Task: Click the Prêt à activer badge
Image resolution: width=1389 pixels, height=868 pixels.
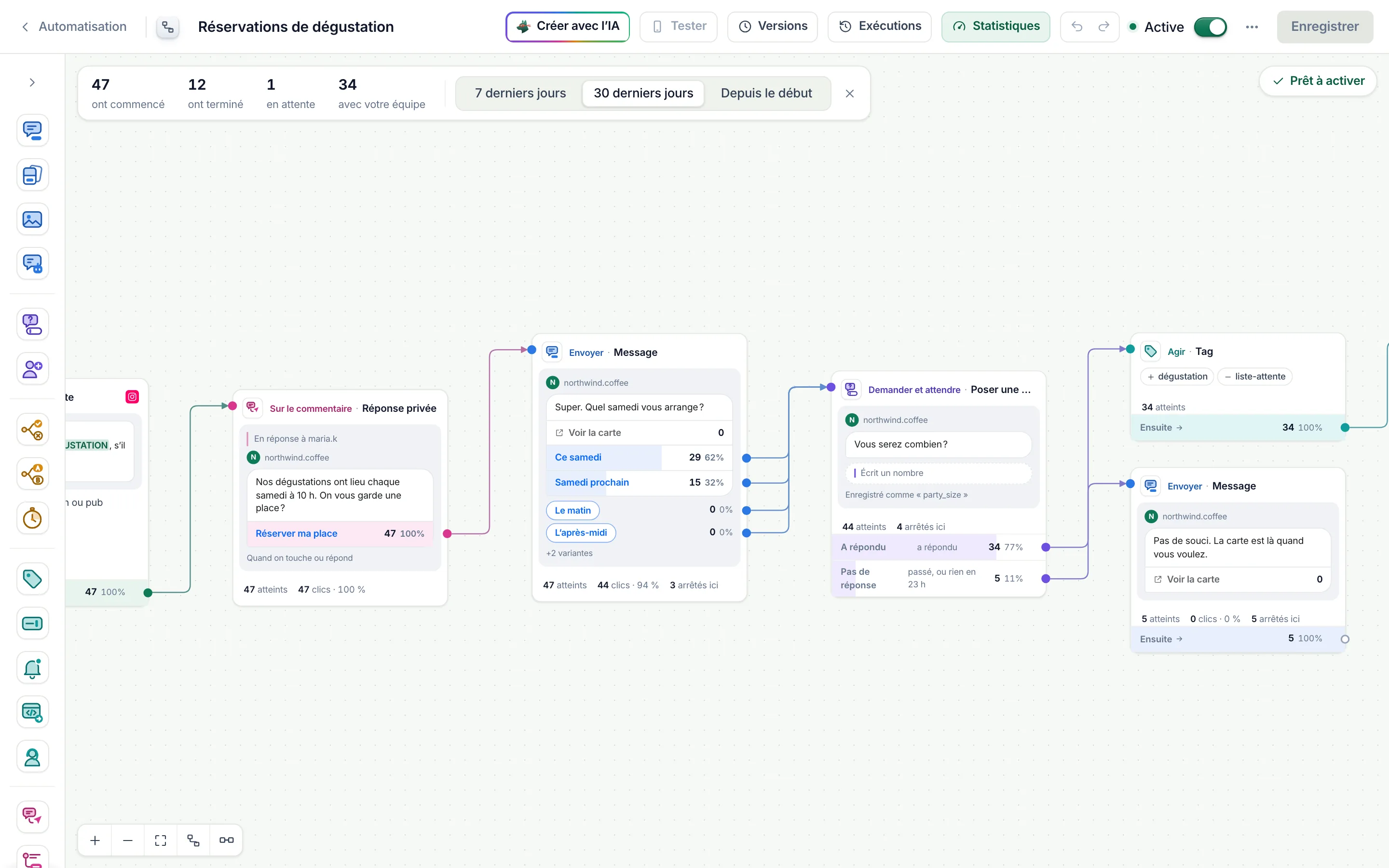Action: (1319, 81)
